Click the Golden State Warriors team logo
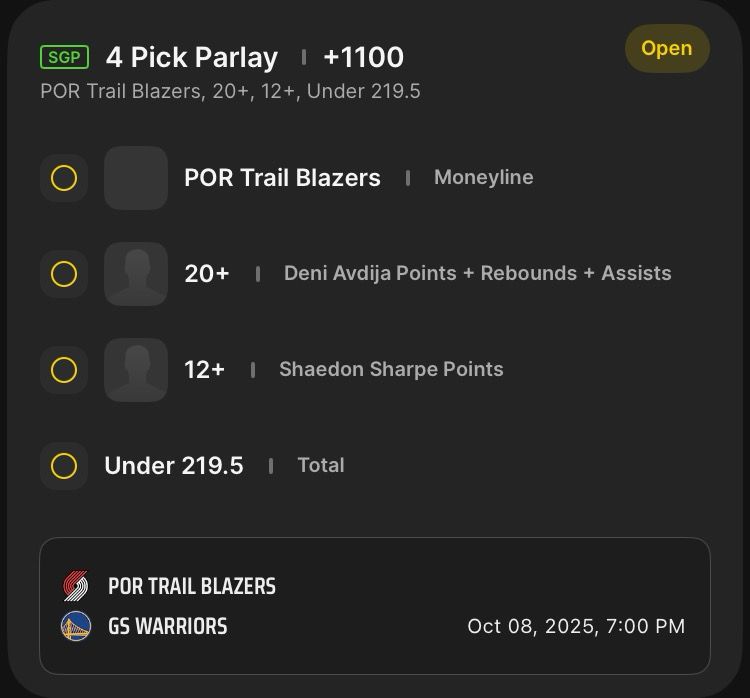 75,627
